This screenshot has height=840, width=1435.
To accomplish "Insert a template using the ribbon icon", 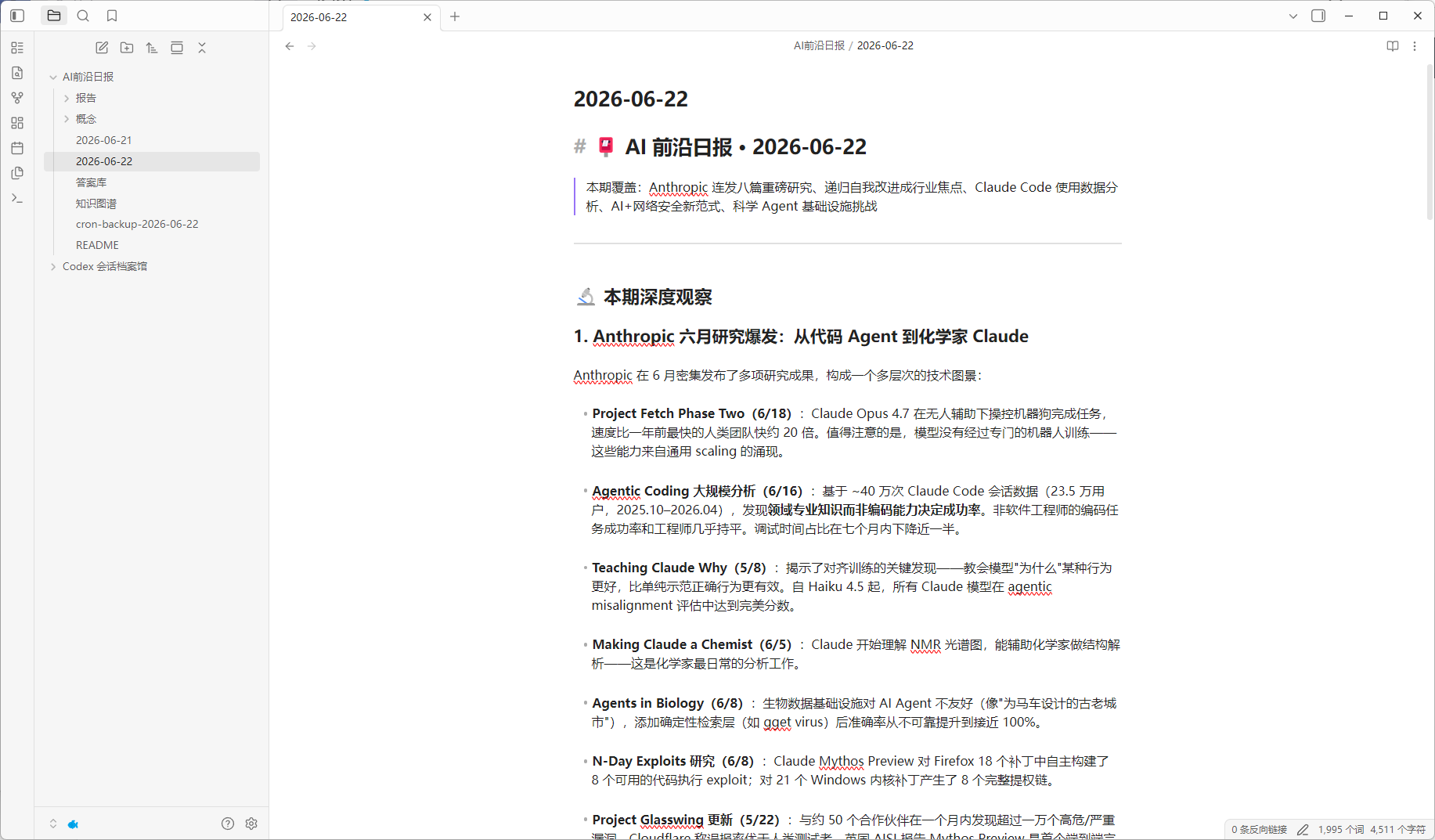I will (17, 173).
